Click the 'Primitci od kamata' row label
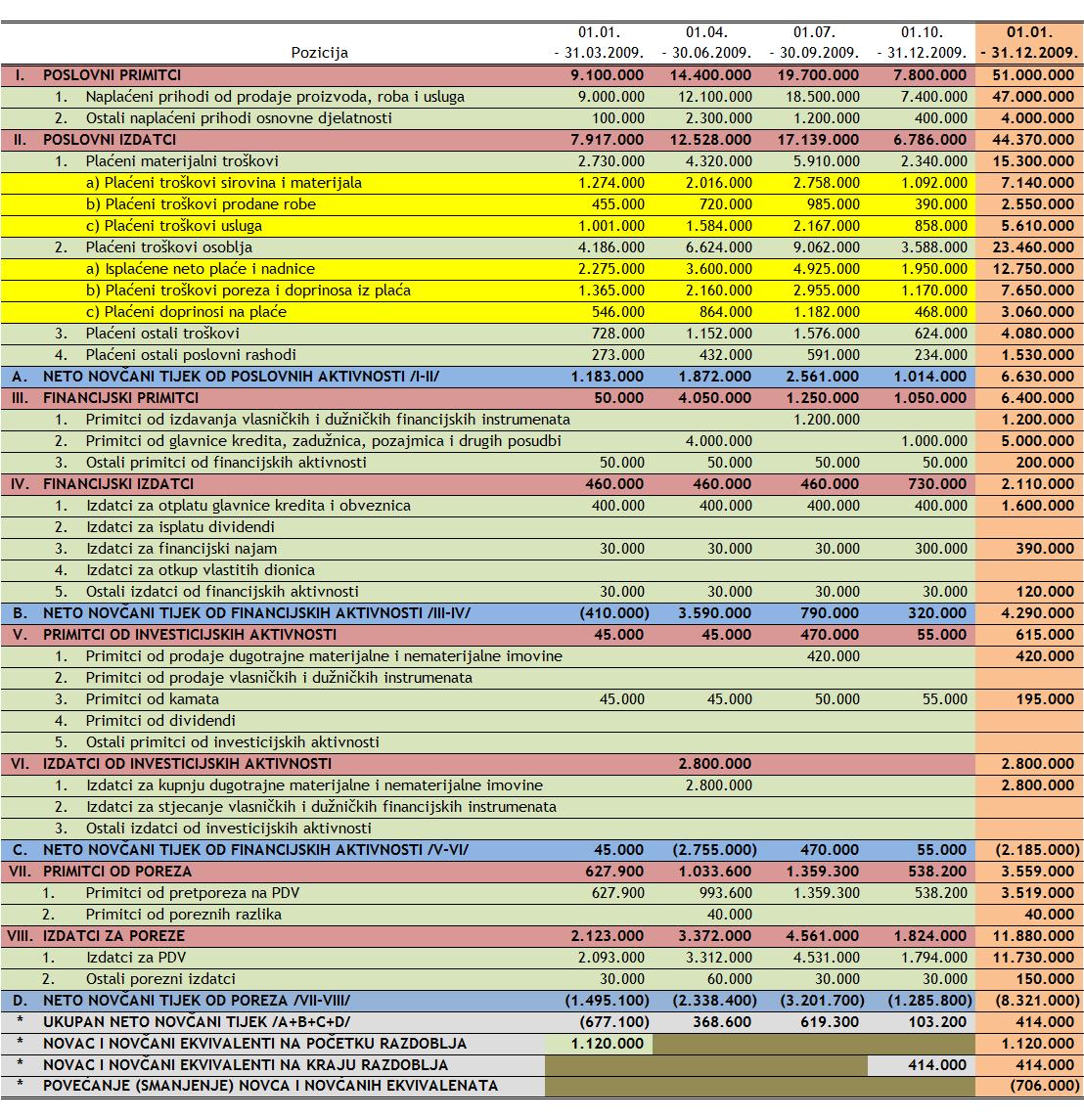 [152, 699]
